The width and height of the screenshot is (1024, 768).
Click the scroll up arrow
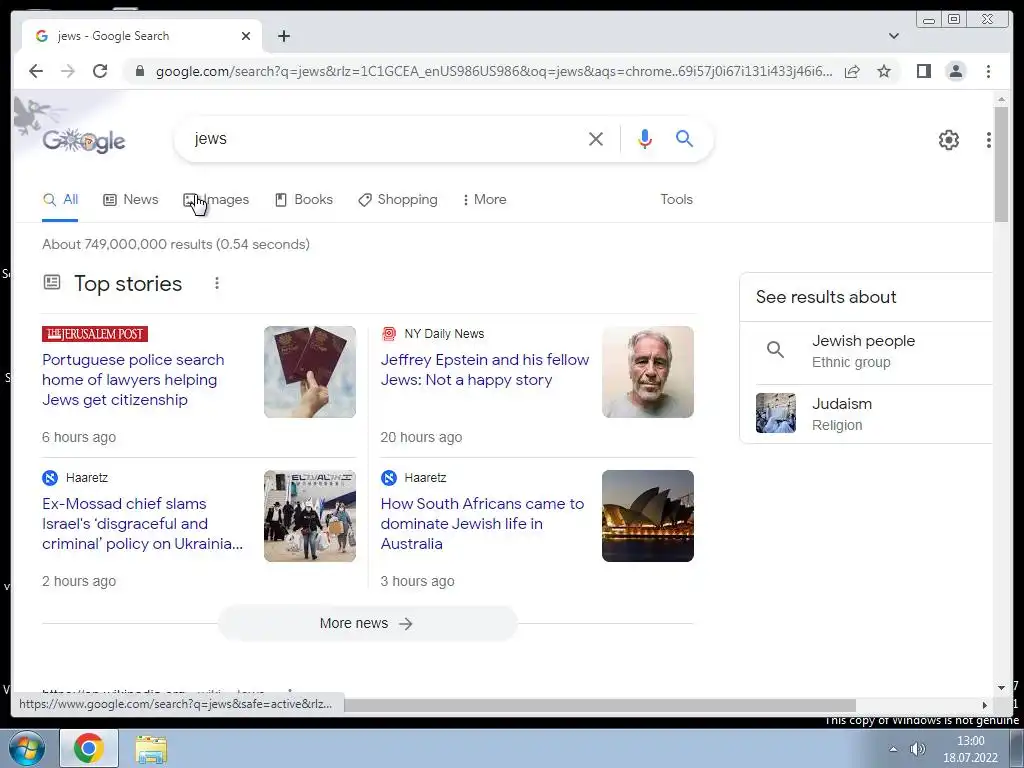click(x=1001, y=99)
